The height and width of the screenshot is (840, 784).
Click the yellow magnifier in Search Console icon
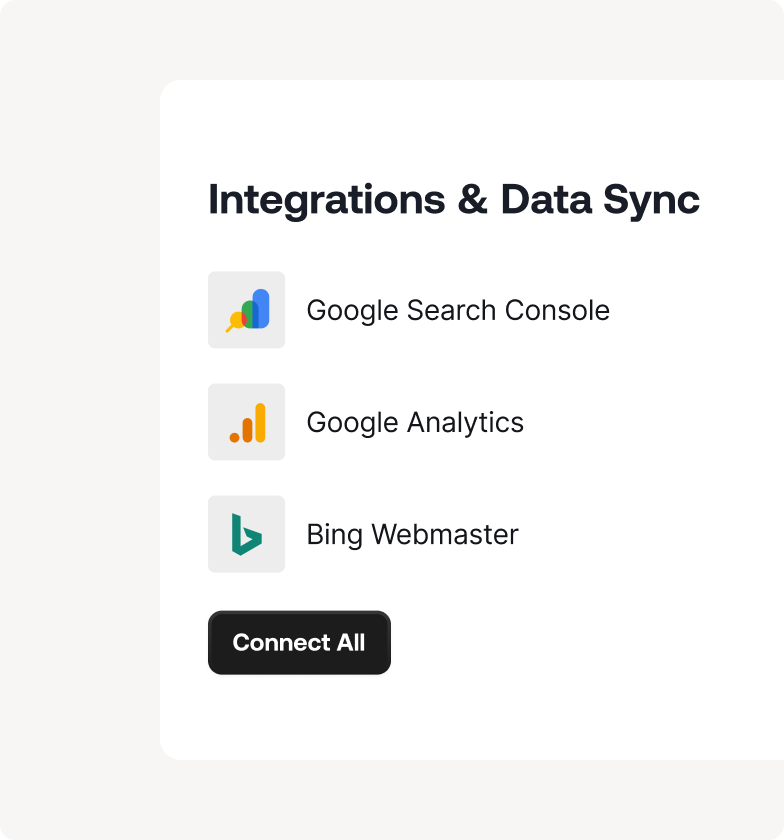coord(236,321)
